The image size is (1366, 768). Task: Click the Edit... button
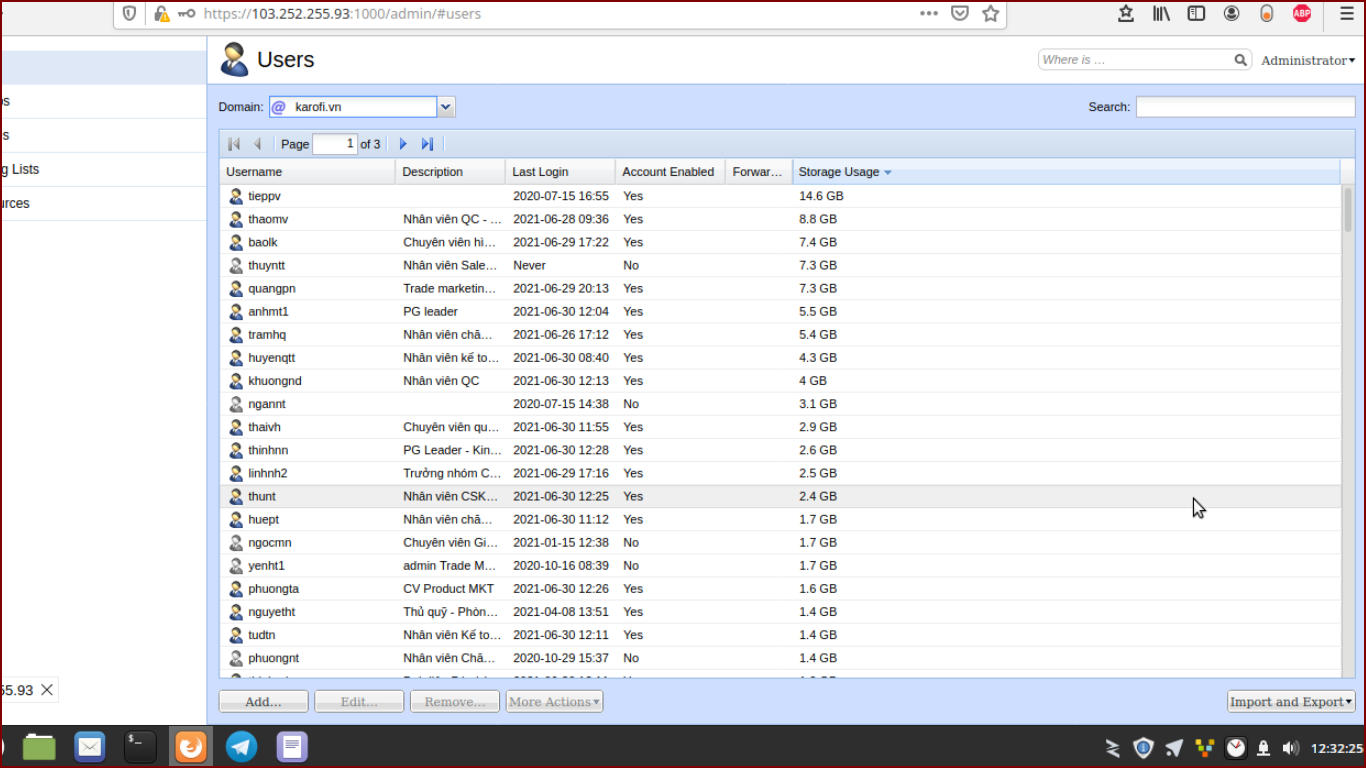tap(359, 702)
